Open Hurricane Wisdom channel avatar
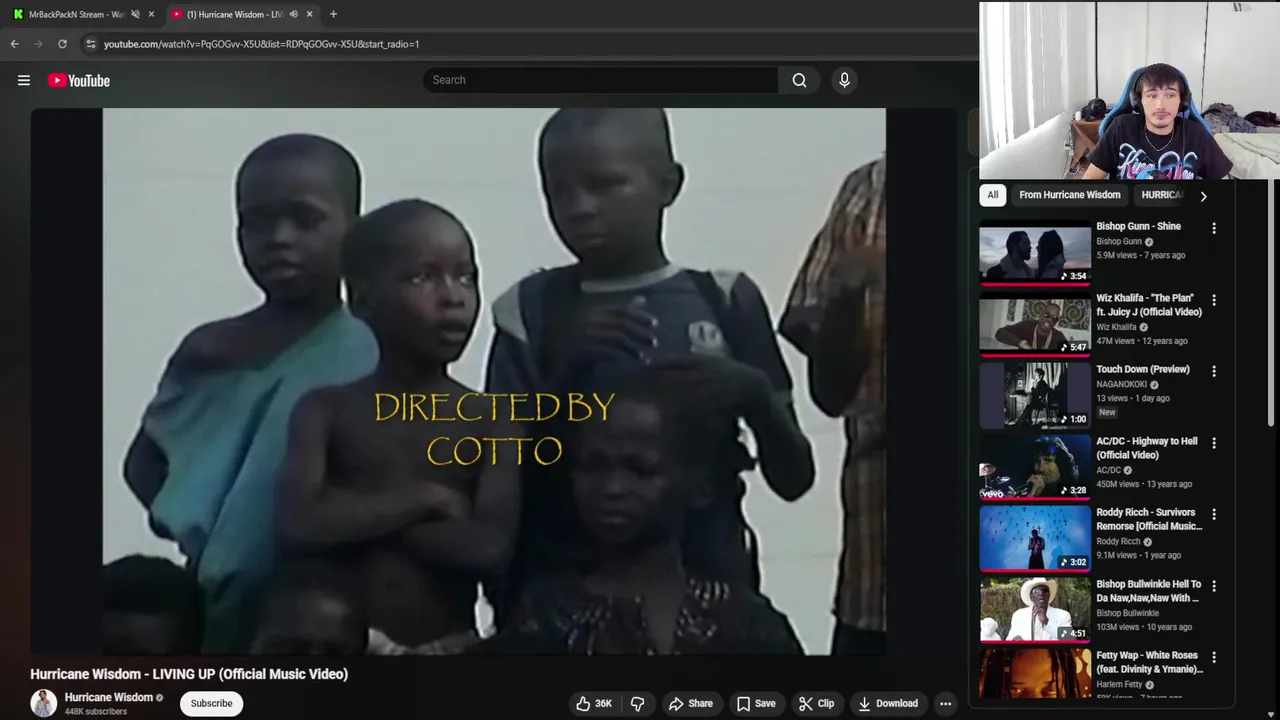 coord(44,703)
